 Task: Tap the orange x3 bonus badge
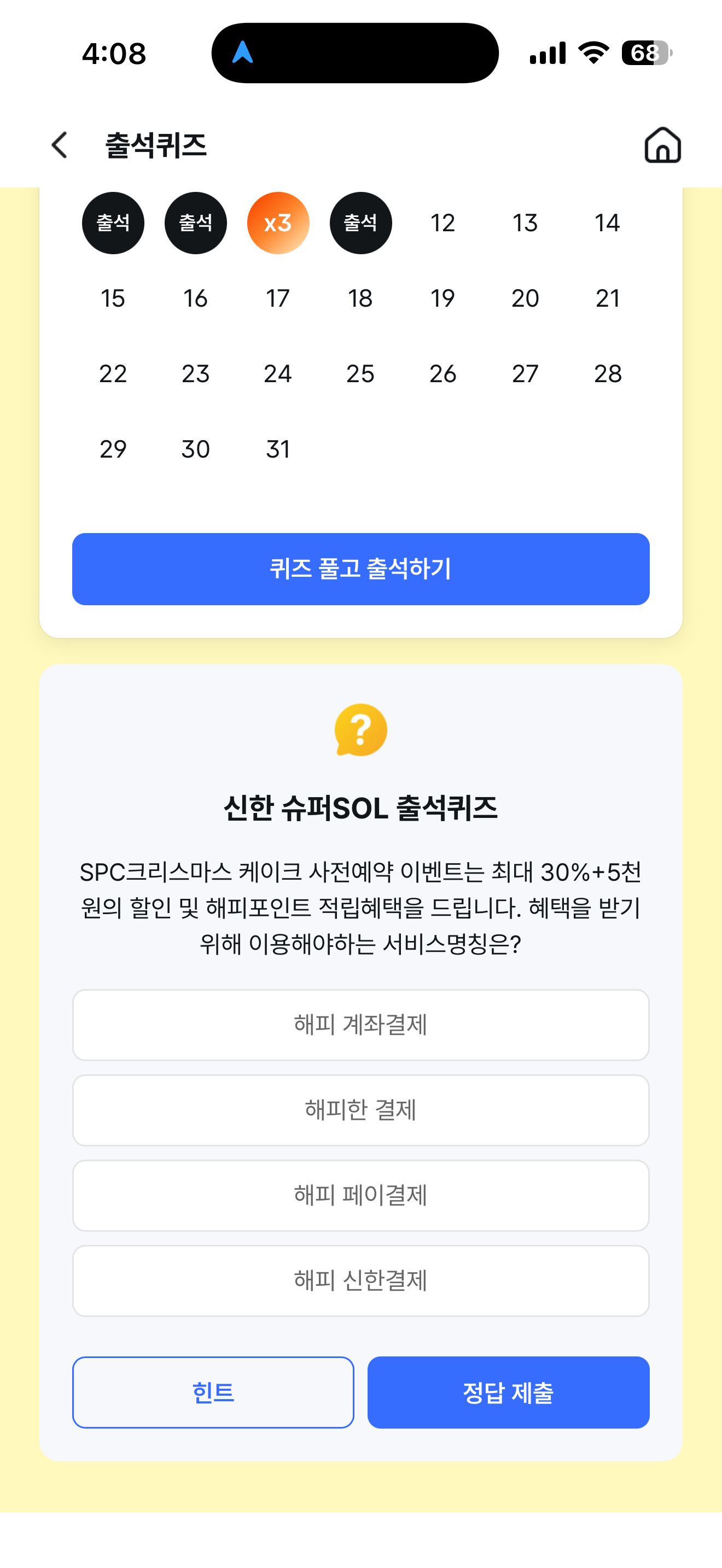(x=278, y=223)
